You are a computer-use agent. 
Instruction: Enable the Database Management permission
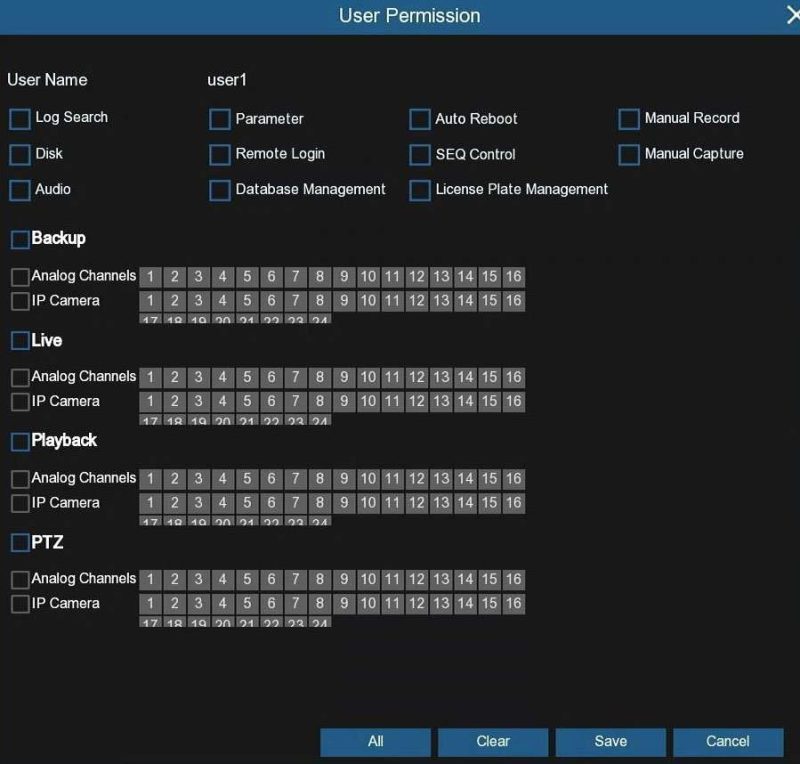(x=219, y=190)
